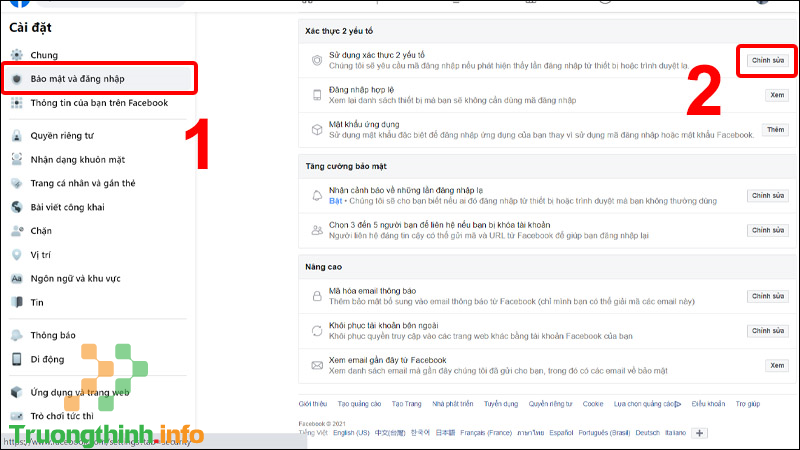Click the blocked-user icon beside Chặn
This screenshot has width=800, height=450.
[17, 231]
